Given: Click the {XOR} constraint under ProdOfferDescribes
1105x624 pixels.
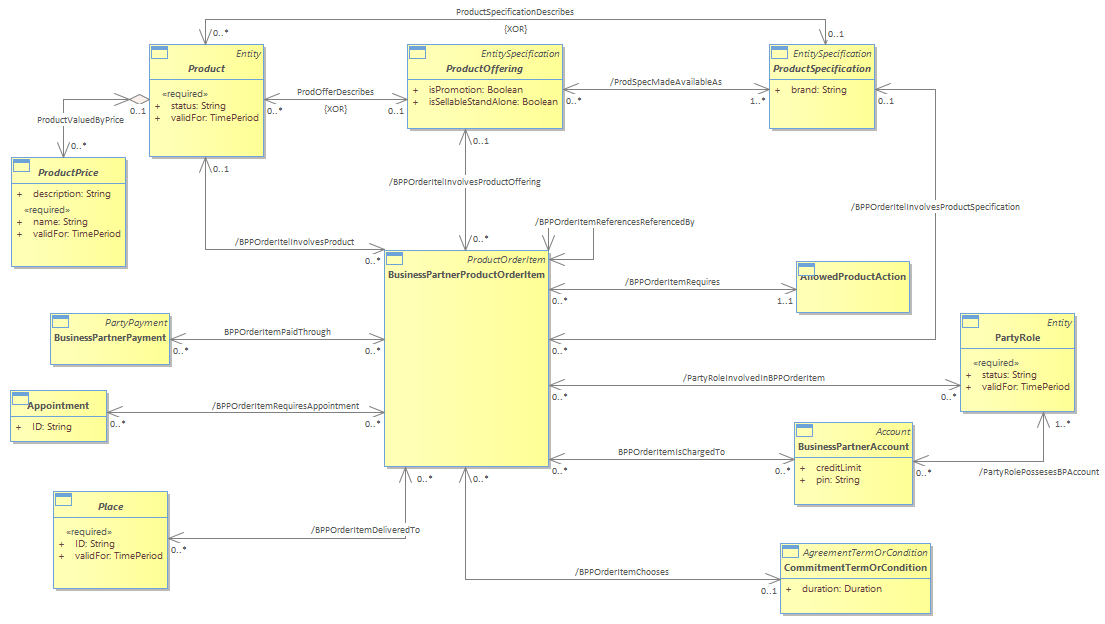Looking at the screenshot, I should click(335, 109).
